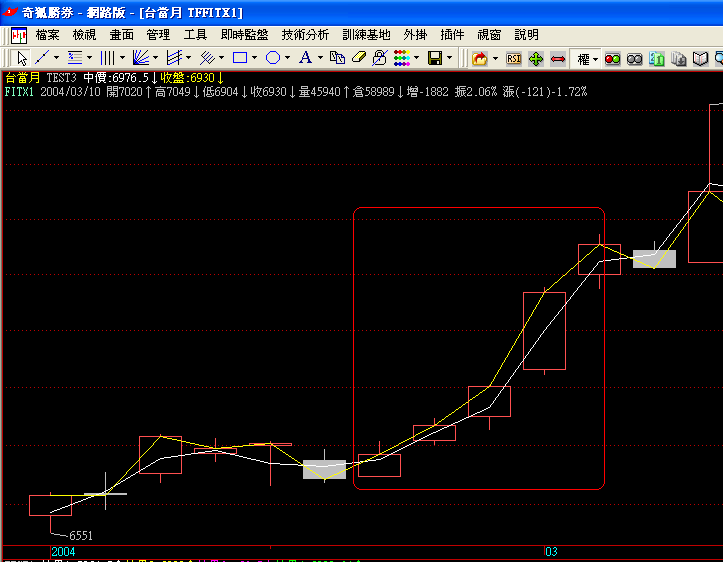Click the green four-way move arrows icon
This screenshot has width=723, height=562.
pyautogui.click(x=536, y=59)
